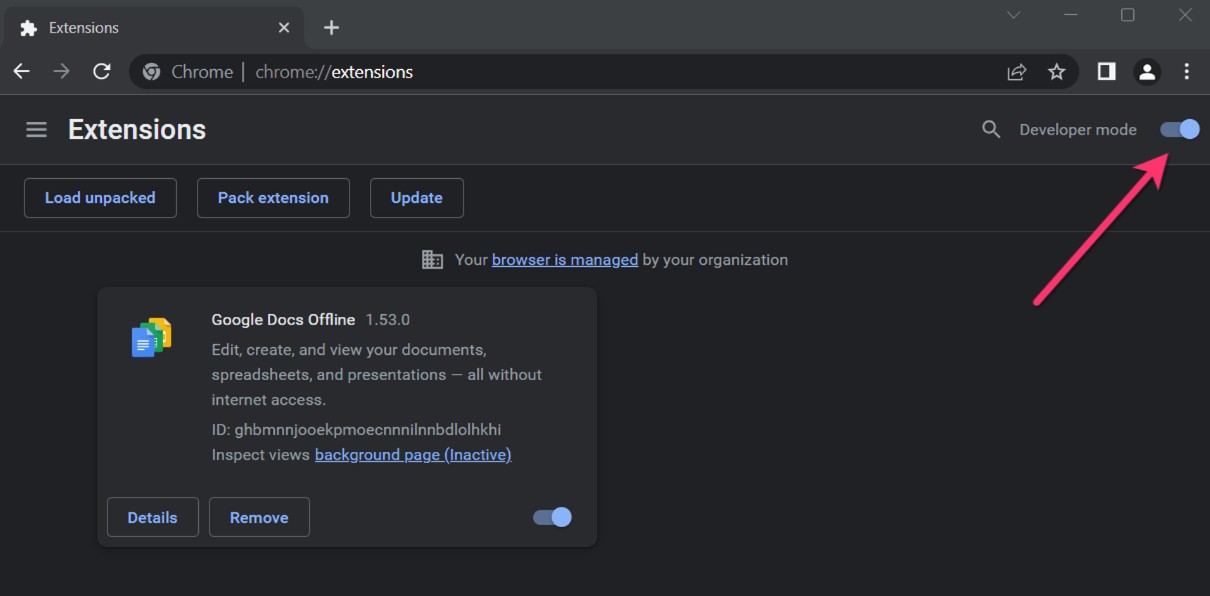Click the Update button
Image resolution: width=1210 pixels, height=596 pixels.
(417, 198)
